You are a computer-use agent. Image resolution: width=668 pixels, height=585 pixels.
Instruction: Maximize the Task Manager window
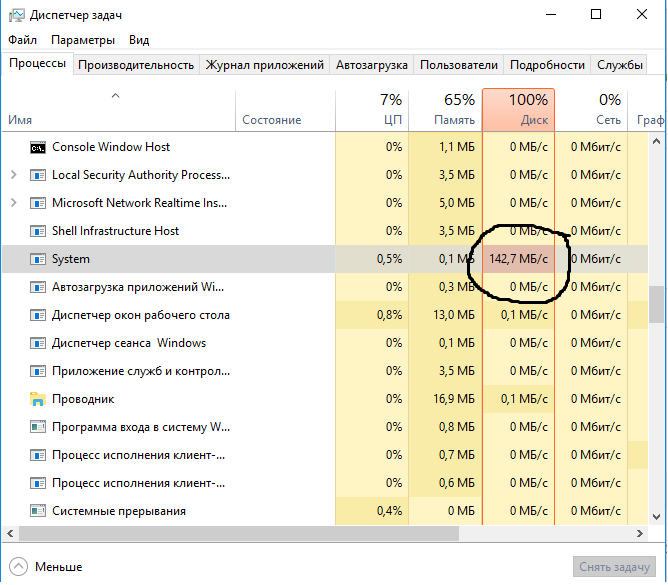(596, 14)
